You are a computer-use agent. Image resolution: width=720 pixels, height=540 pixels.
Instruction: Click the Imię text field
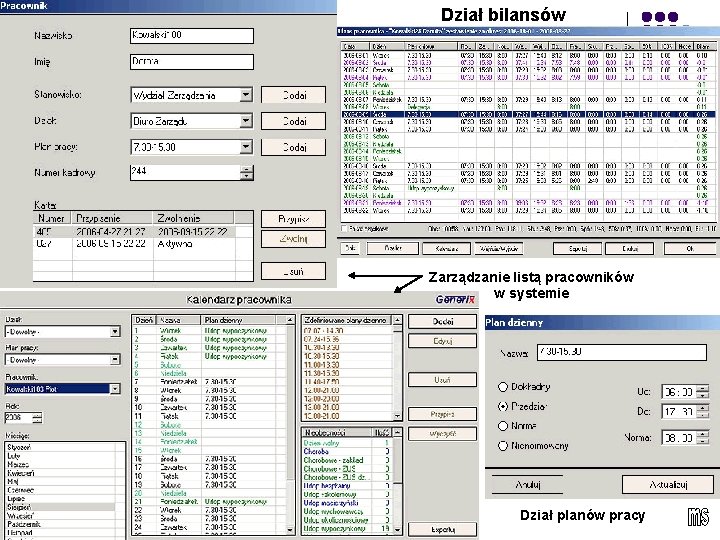[191, 62]
